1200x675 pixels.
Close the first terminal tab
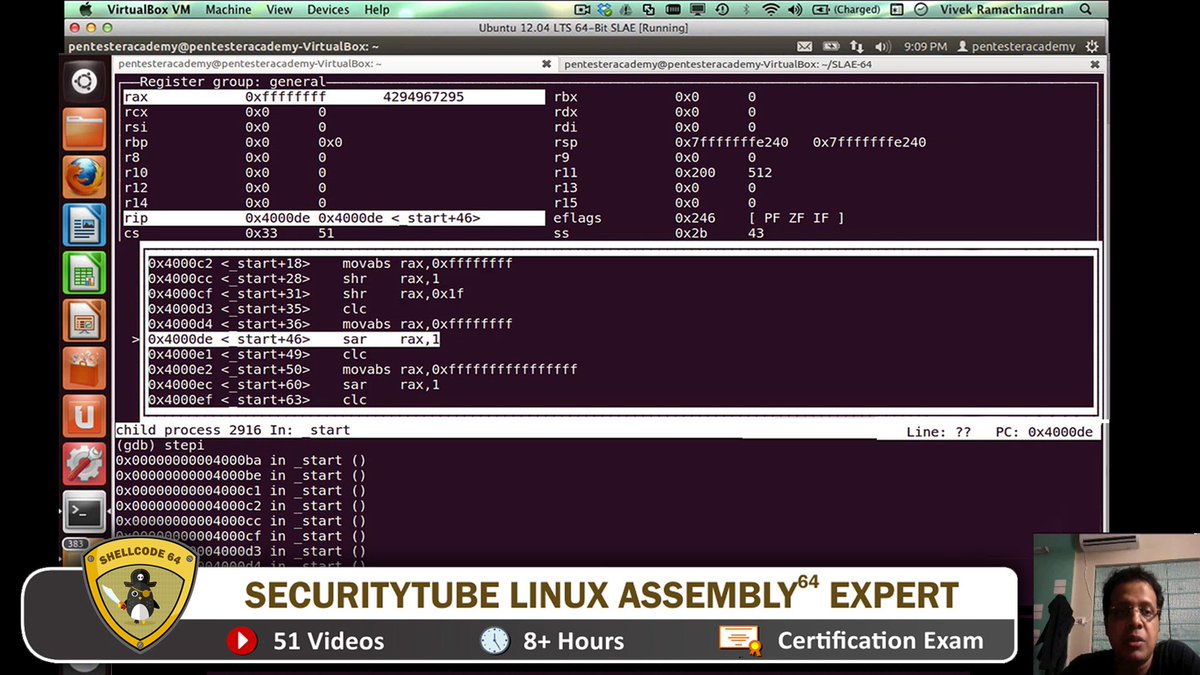click(x=546, y=63)
